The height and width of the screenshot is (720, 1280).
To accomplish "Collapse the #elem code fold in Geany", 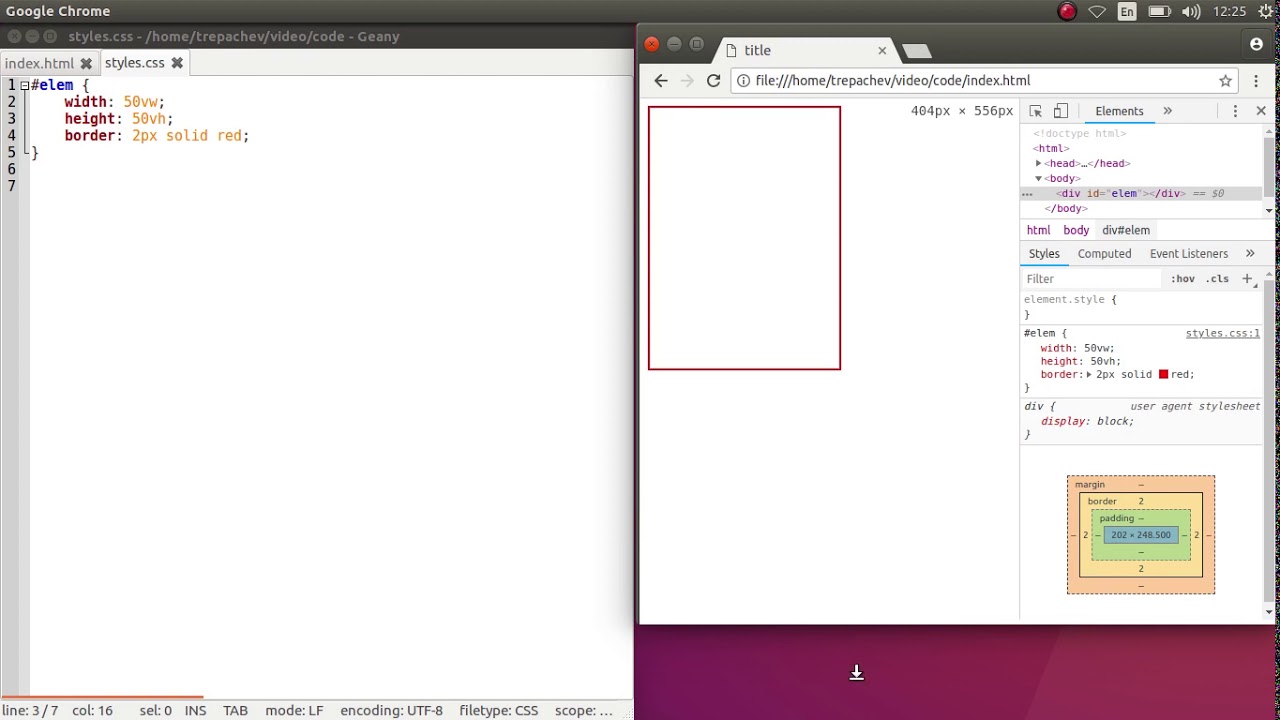I will tap(24, 85).
